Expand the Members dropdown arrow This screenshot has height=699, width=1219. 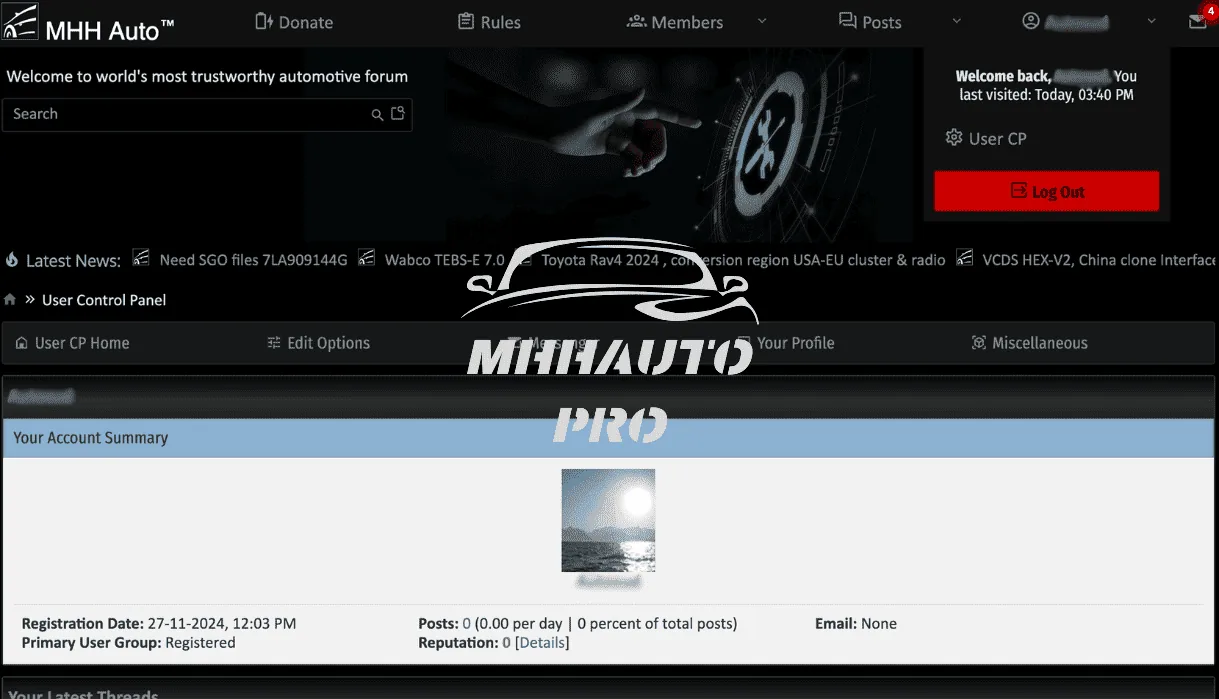coord(762,22)
